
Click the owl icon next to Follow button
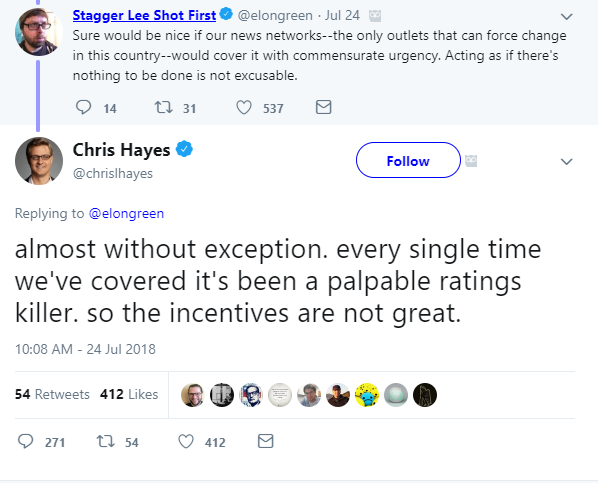(471, 161)
